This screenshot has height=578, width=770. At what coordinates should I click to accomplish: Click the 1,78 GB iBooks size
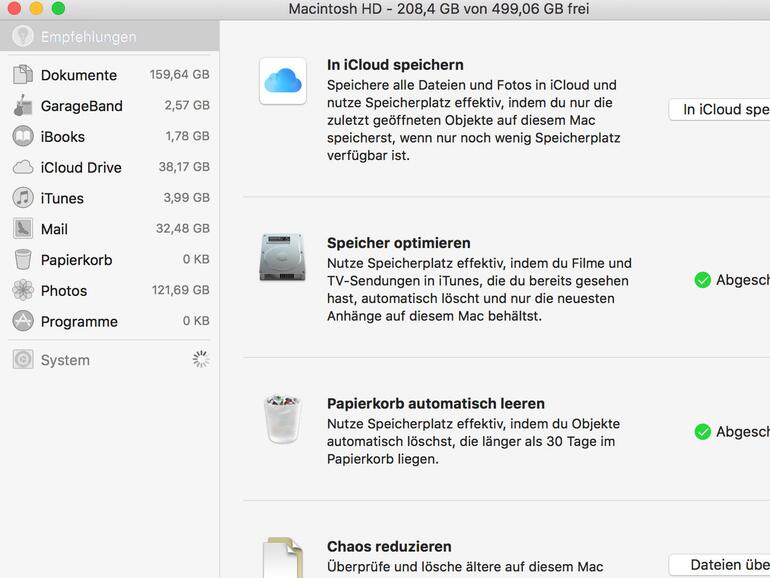coord(188,136)
